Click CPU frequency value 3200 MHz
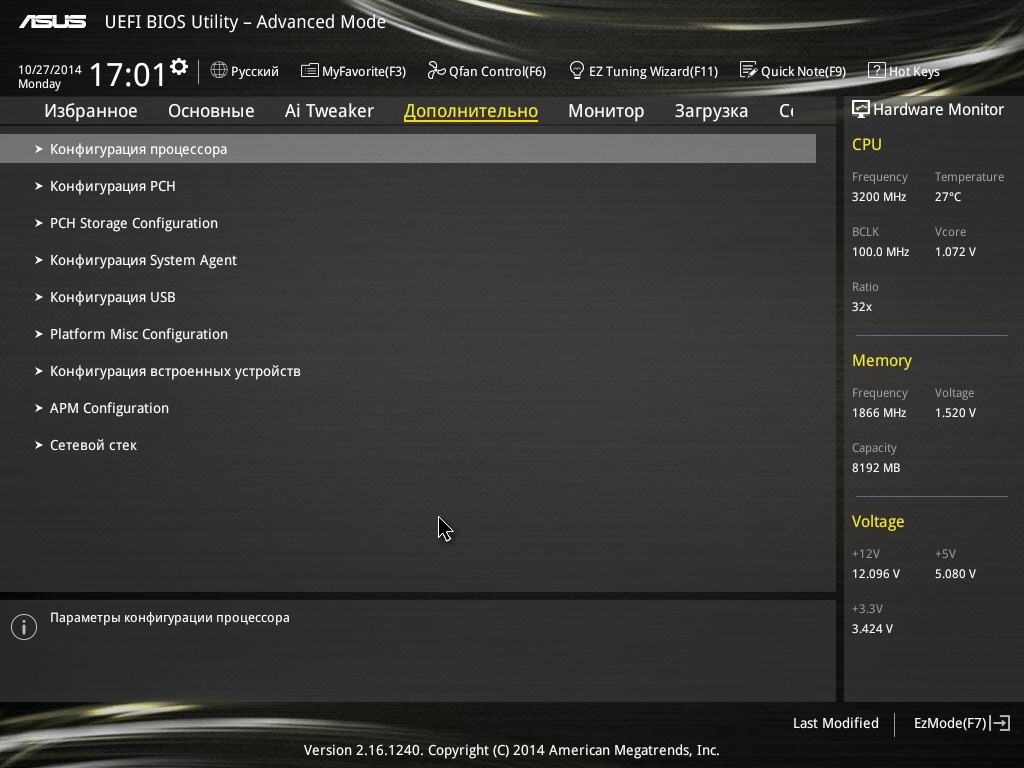 coord(879,197)
